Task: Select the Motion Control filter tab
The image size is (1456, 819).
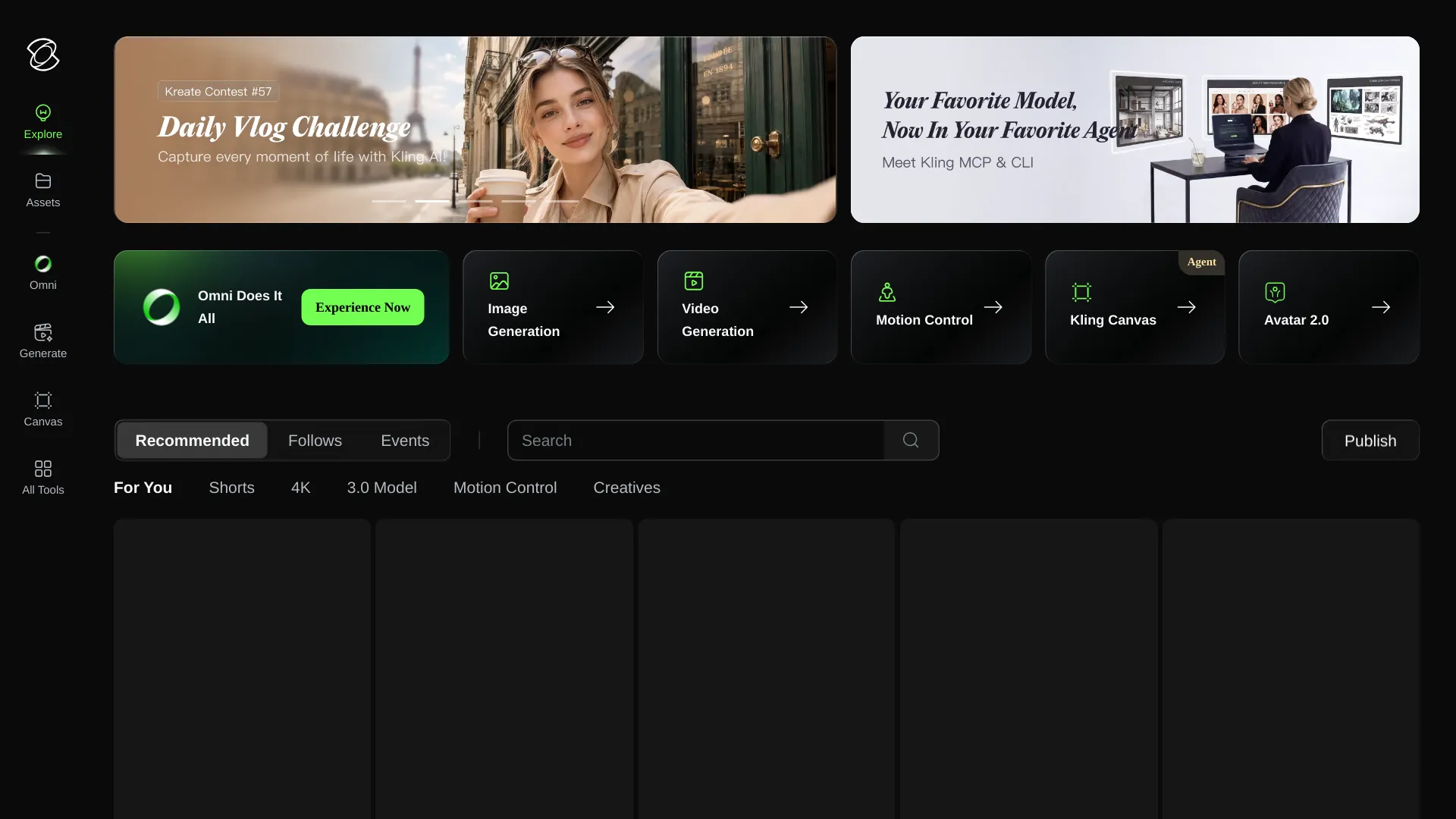Action: point(505,488)
